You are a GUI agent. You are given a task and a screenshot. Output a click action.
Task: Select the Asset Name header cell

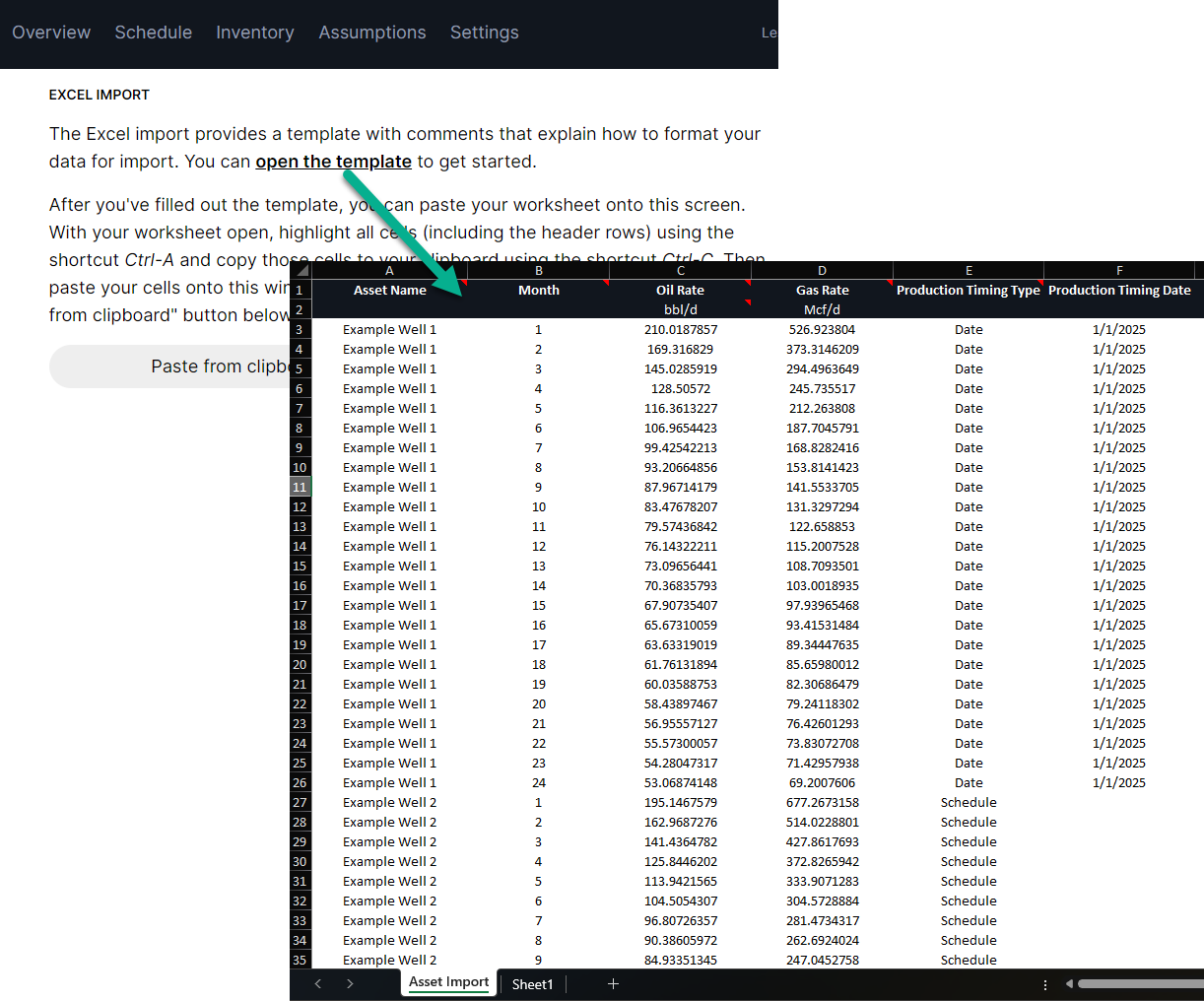pos(390,291)
